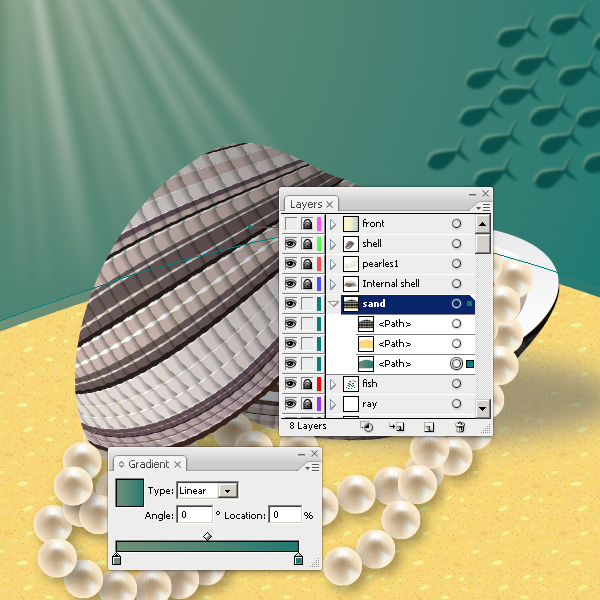This screenshot has width=600, height=600.
Task: Hide the pearles1 layer eye icon
Action: (x=291, y=264)
